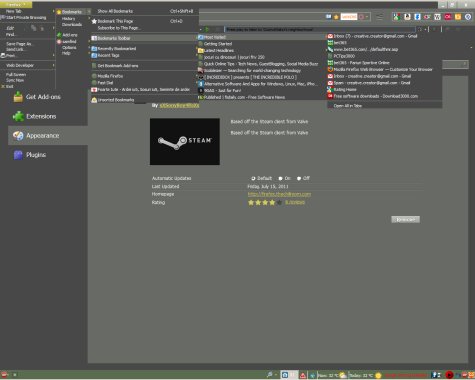Select the On automatic updates radio

point(281,178)
